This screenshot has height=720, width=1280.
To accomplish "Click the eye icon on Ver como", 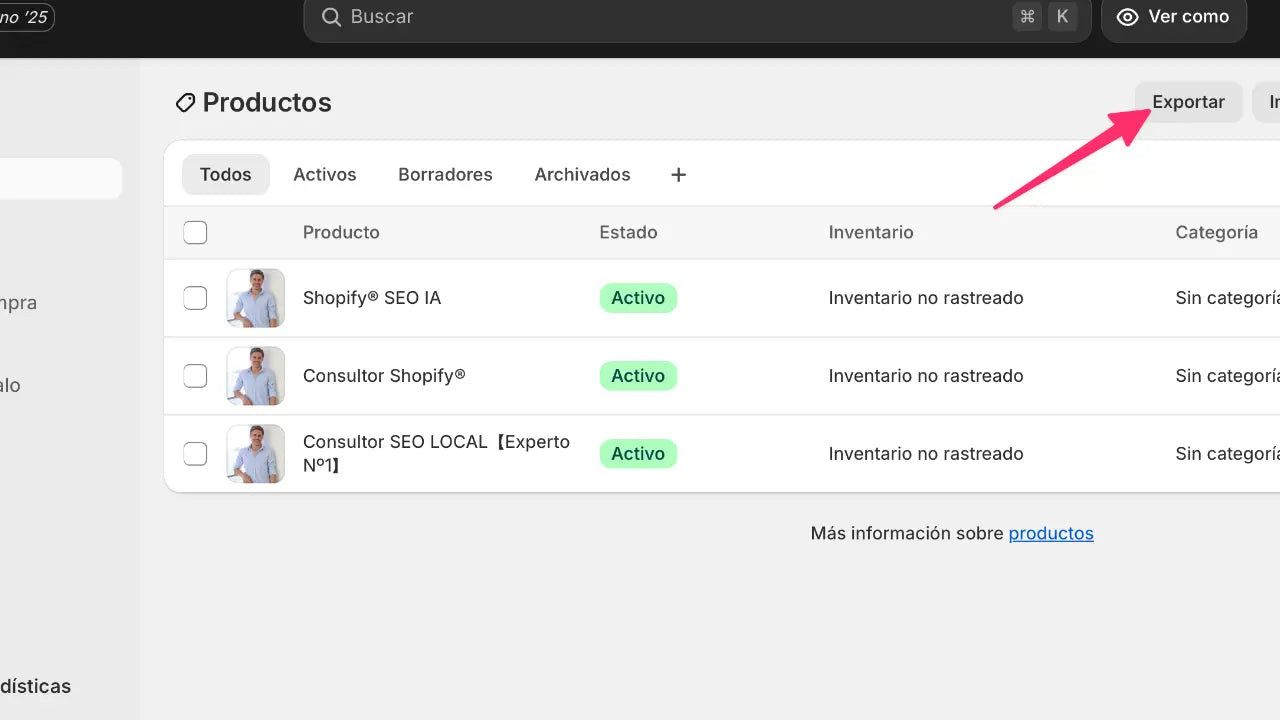I will point(1128,16).
